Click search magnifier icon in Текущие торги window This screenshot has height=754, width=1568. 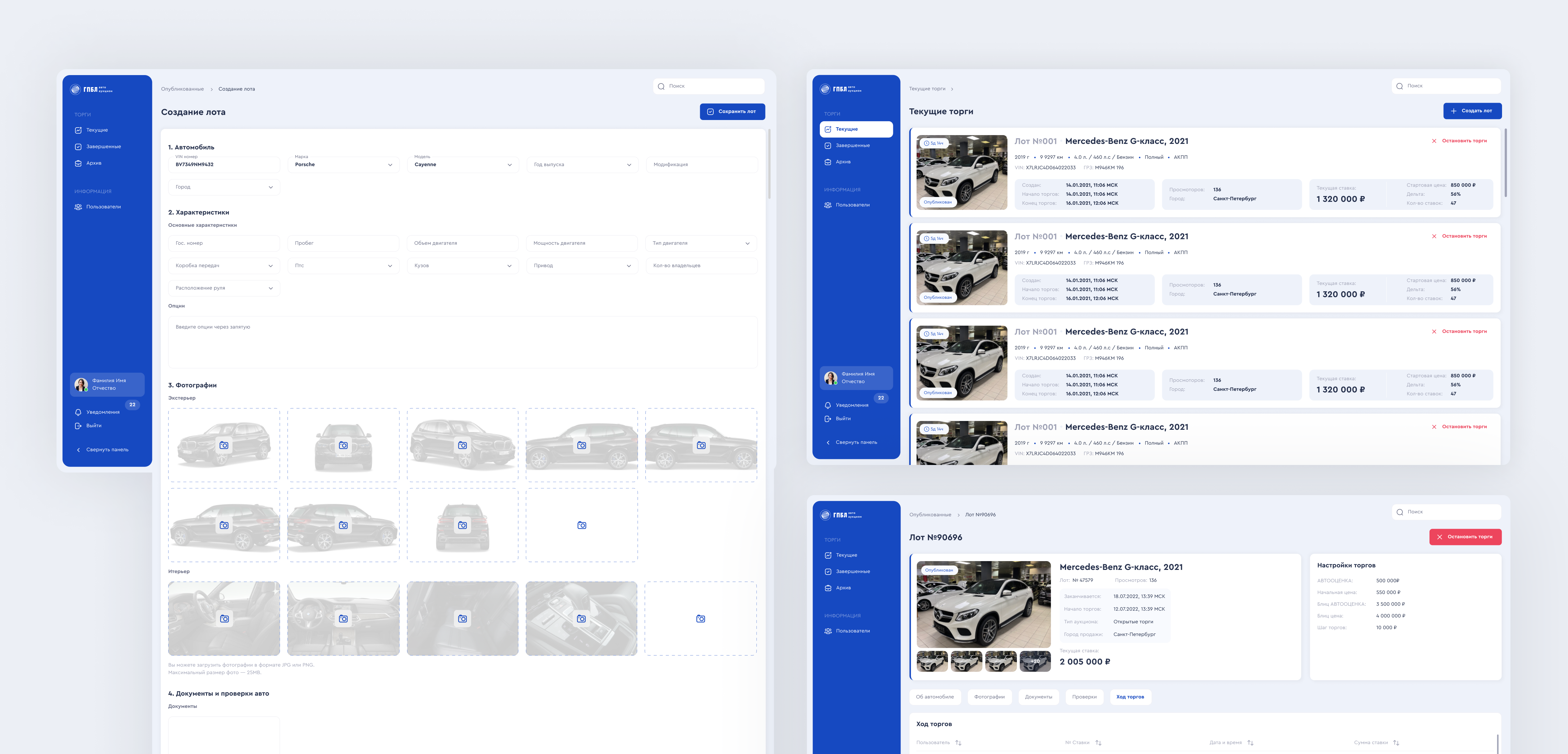[1399, 86]
